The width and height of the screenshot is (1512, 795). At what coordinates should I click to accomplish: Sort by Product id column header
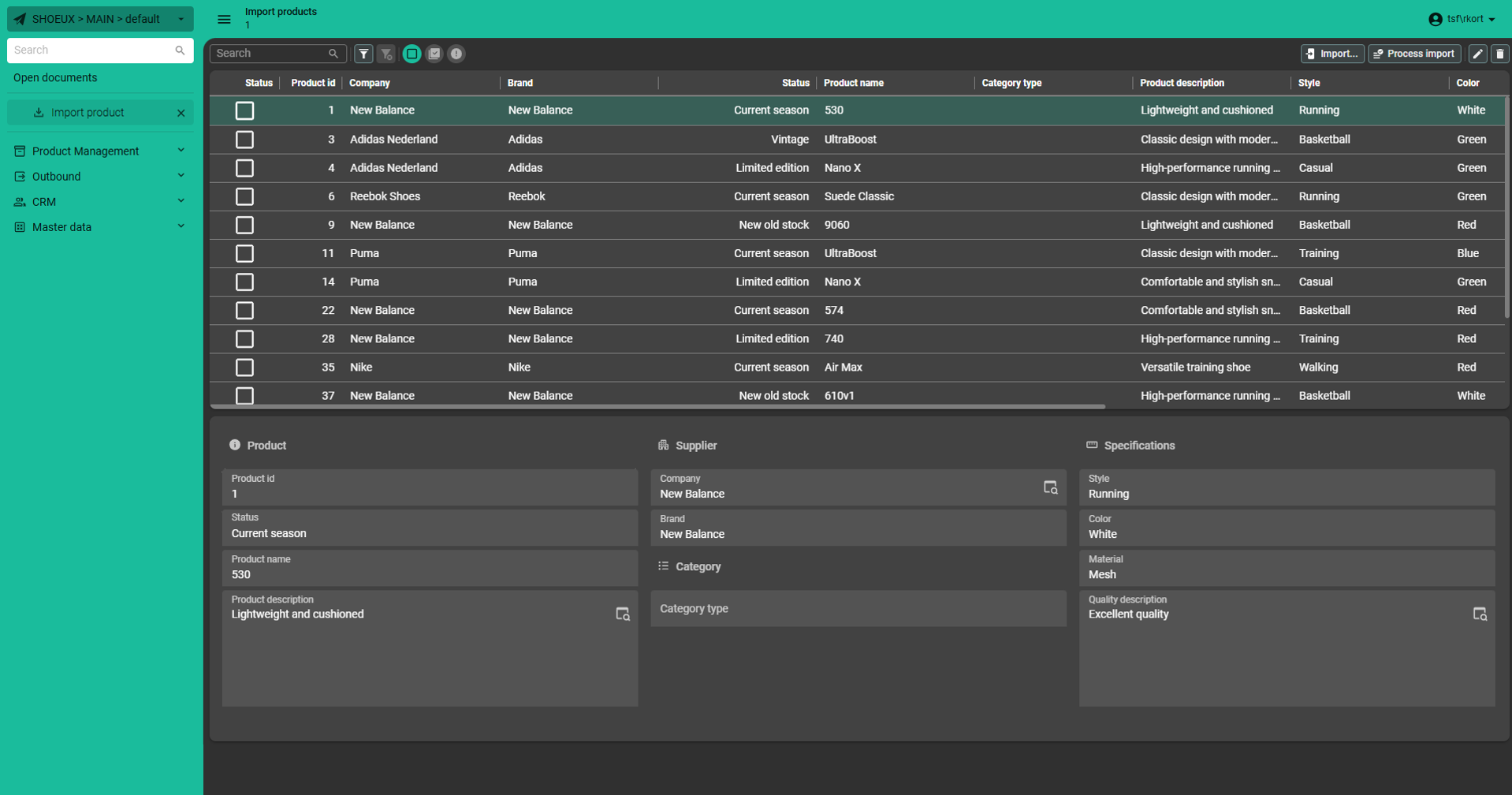312,83
